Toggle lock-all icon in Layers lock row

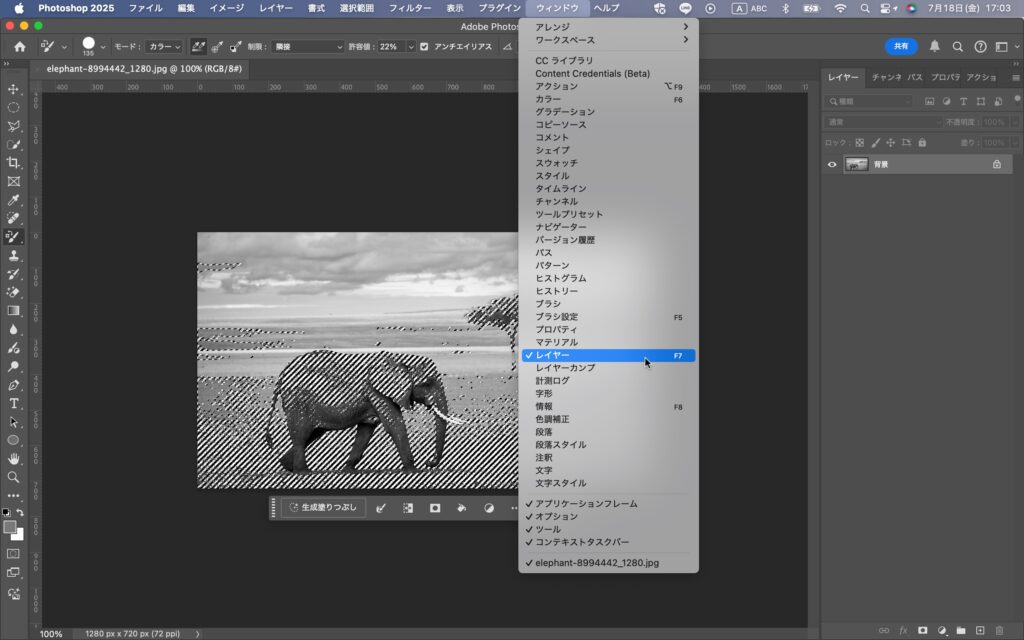tap(922, 142)
